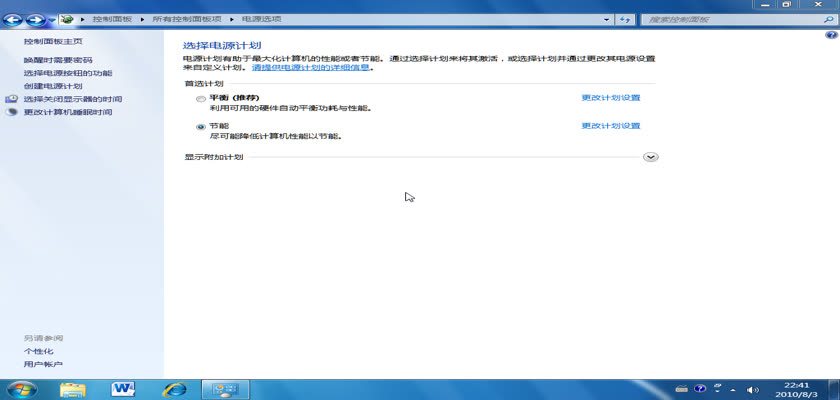Click 控制面板 in the breadcrumb path
Viewport: 840px width, 400px height.
click(112, 19)
